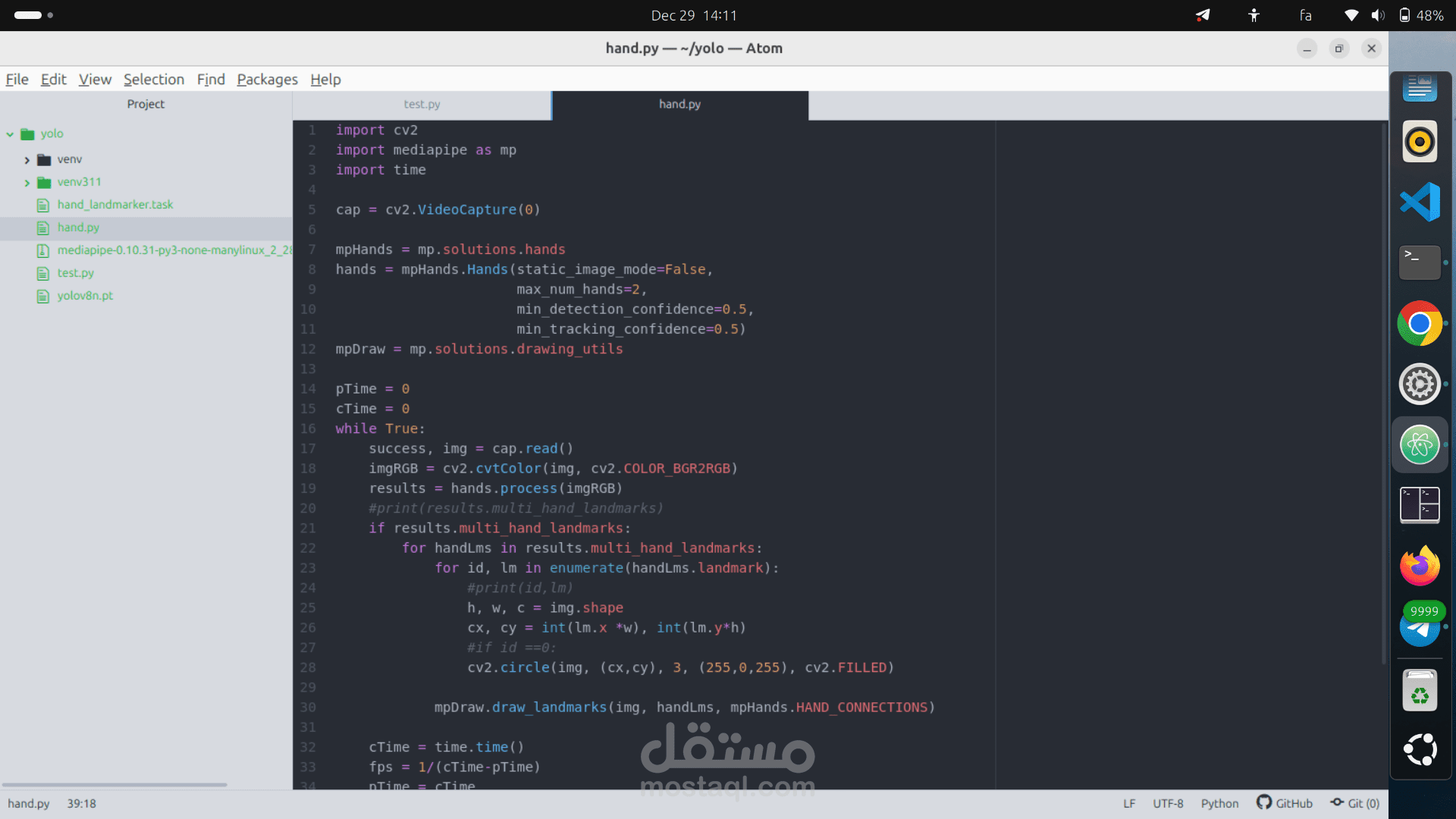Open the Packages menu
This screenshot has width=1456, height=819.
click(267, 80)
